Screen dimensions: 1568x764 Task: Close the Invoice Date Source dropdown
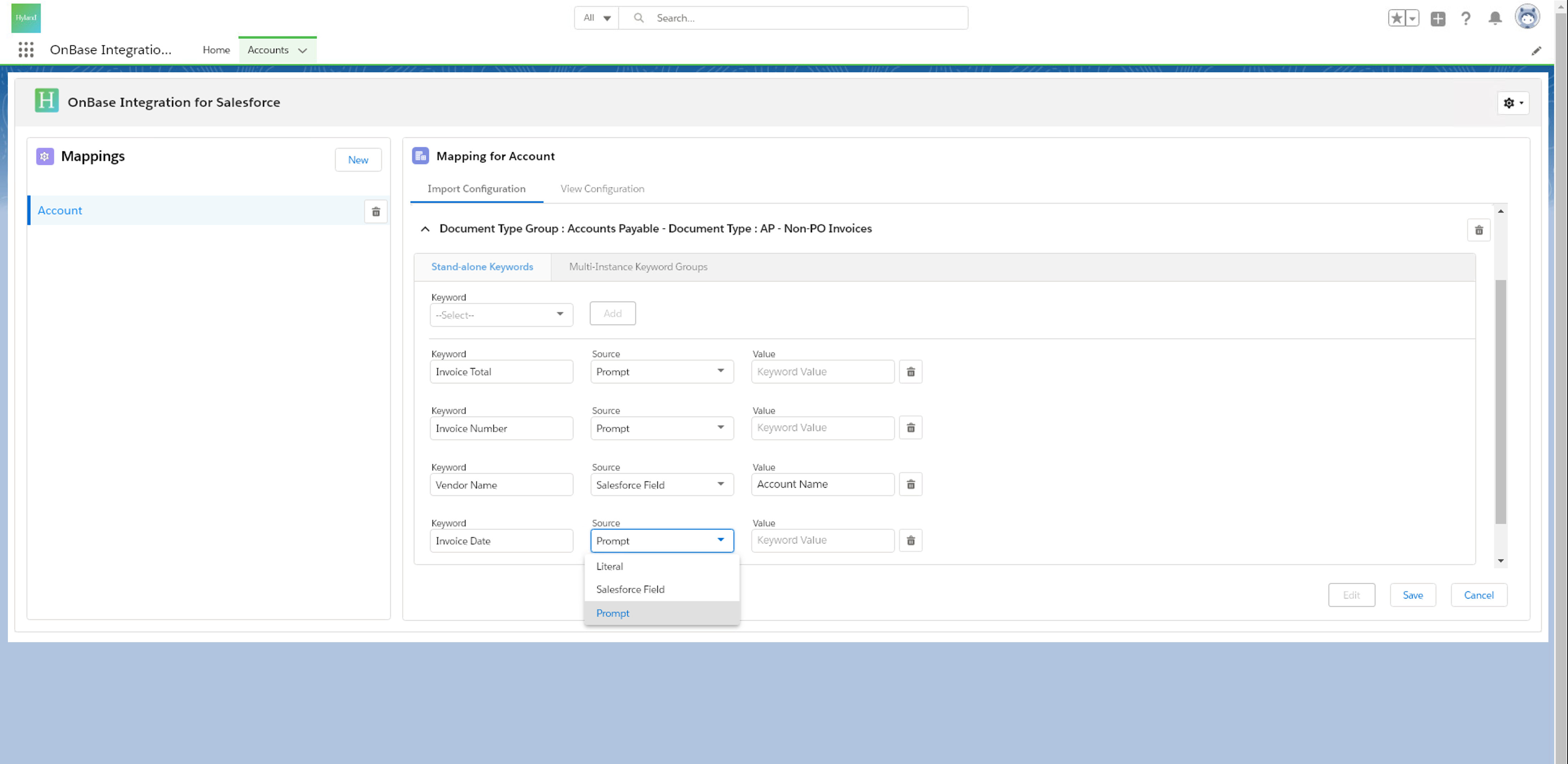662,541
